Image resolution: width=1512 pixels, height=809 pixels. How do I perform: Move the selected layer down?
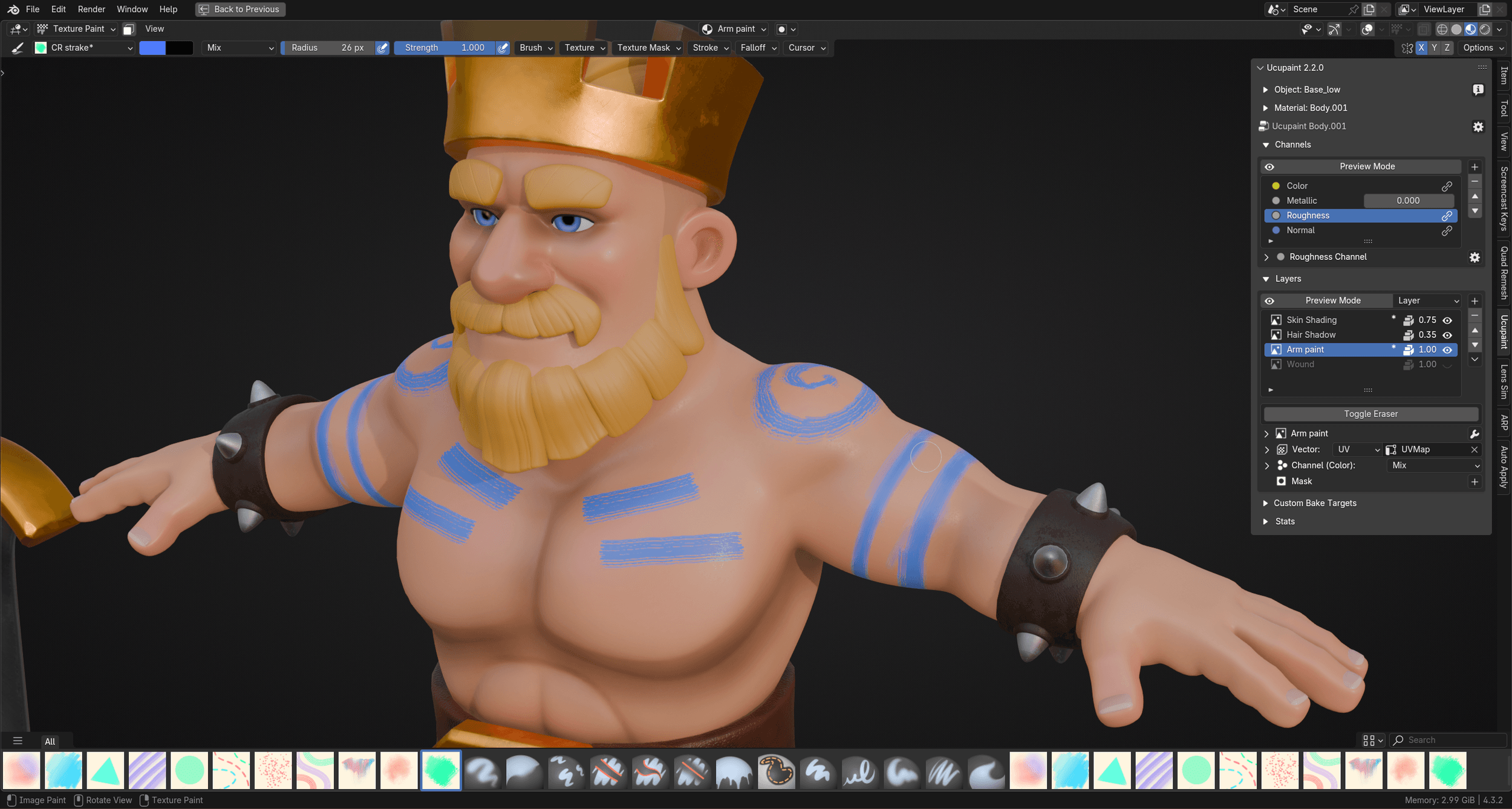click(x=1475, y=345)
